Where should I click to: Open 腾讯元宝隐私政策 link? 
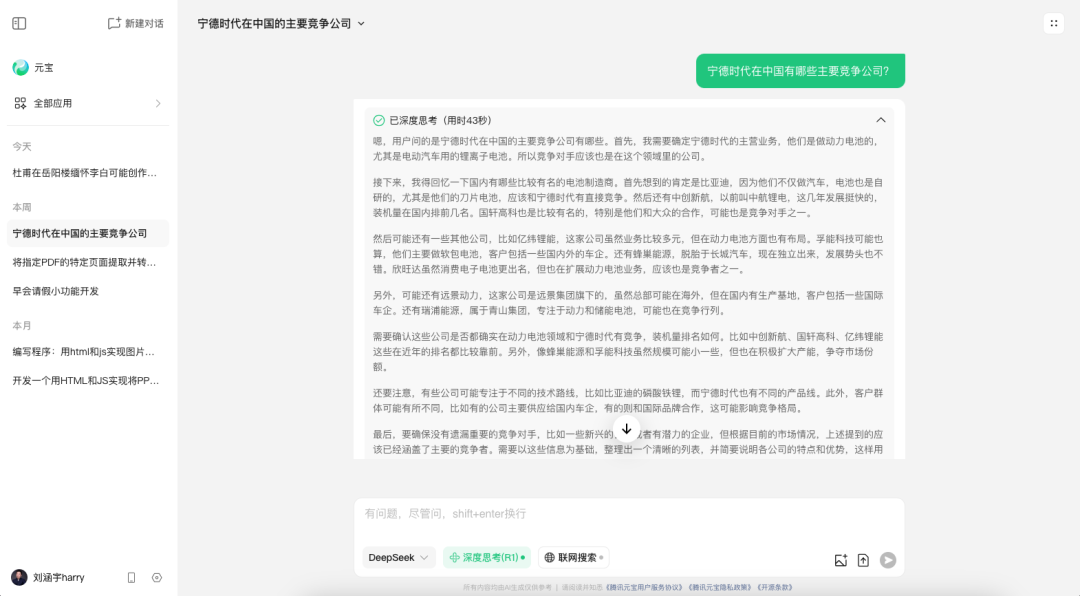point(720,588)
